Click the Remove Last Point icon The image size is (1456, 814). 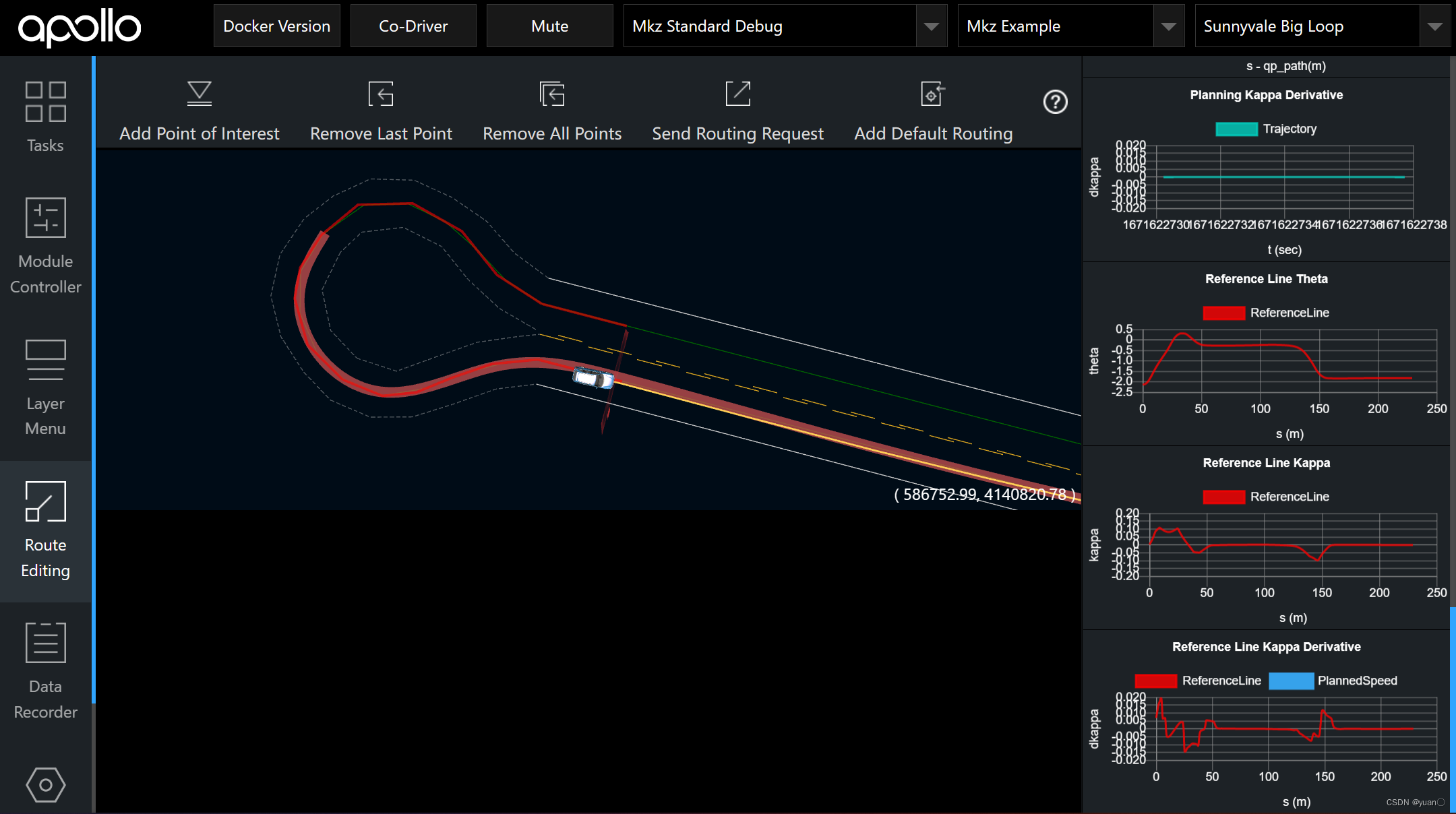(381, 94)
